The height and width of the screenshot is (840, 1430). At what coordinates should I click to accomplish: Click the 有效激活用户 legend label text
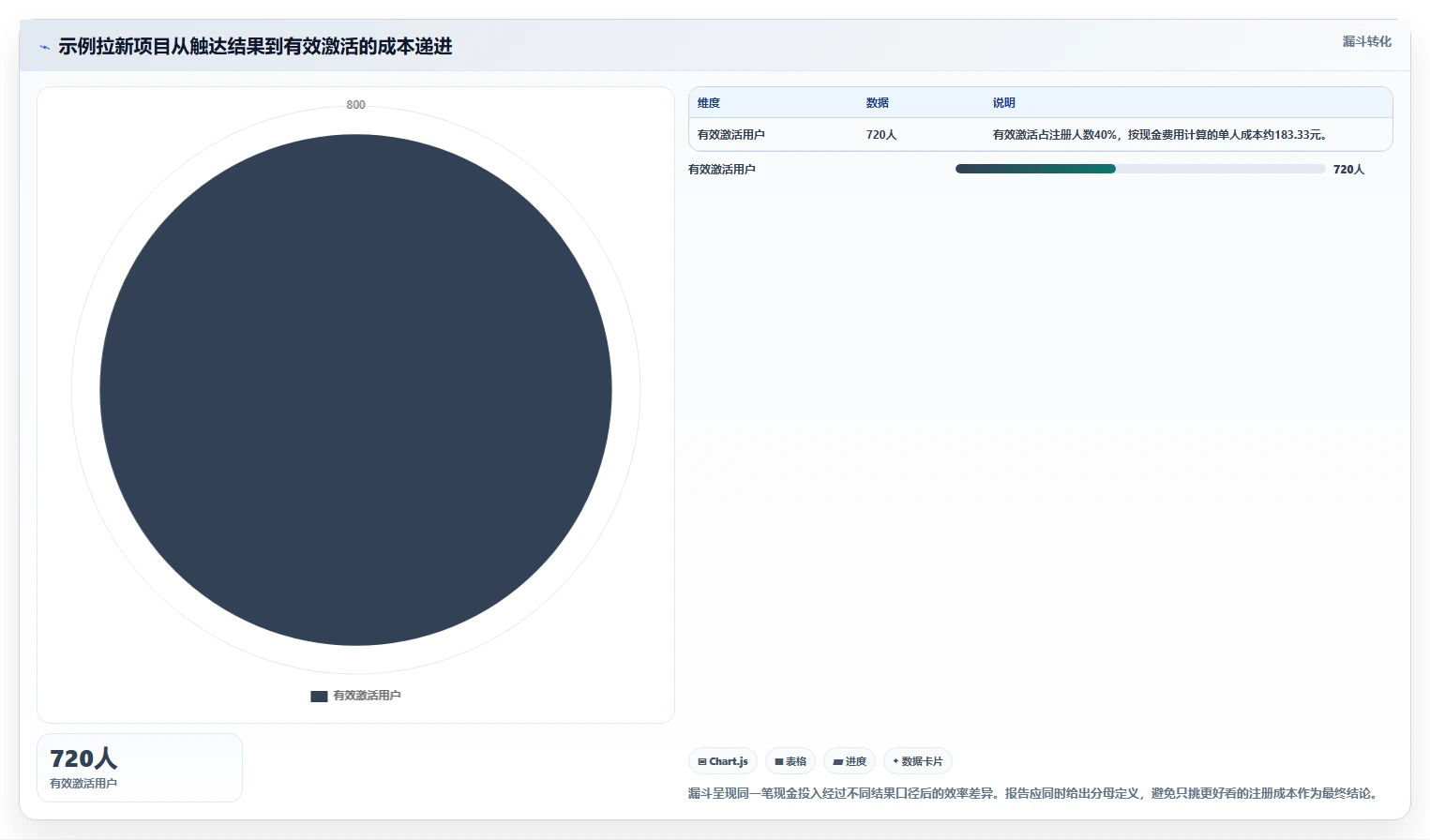[x=367, y=696]
